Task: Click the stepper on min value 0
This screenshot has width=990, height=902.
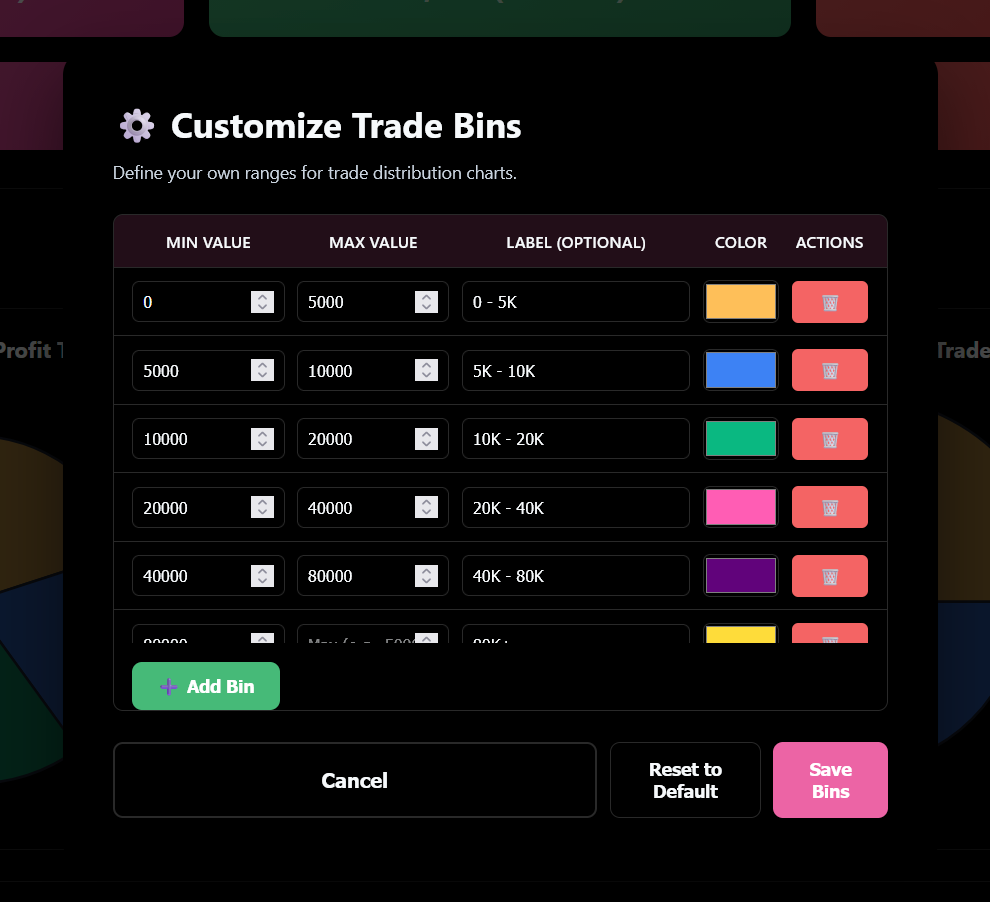Action: (x=262, y=302)
